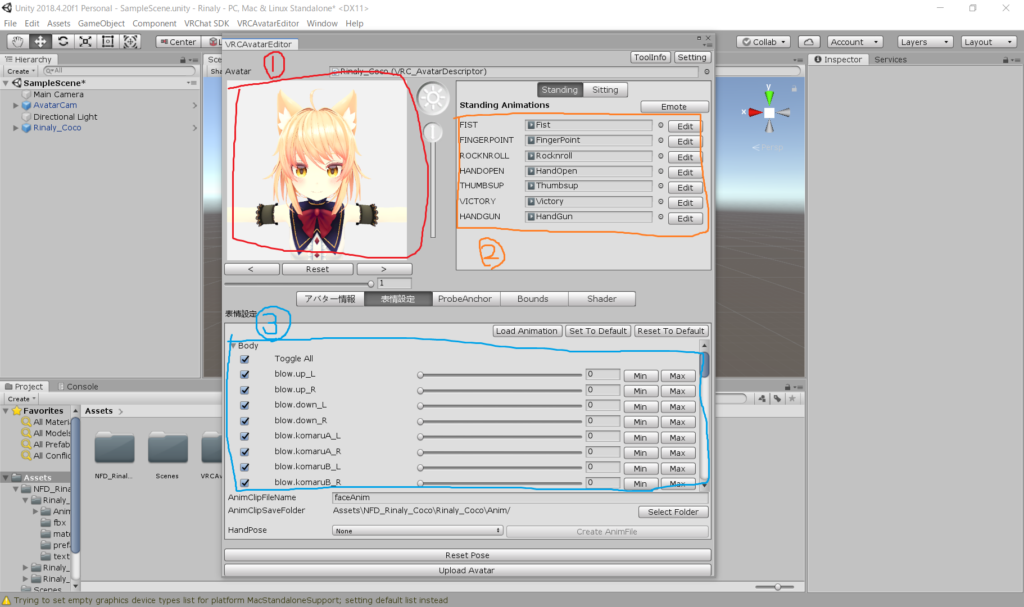Select the Rotate tool in toolbar

pos(63,41)
